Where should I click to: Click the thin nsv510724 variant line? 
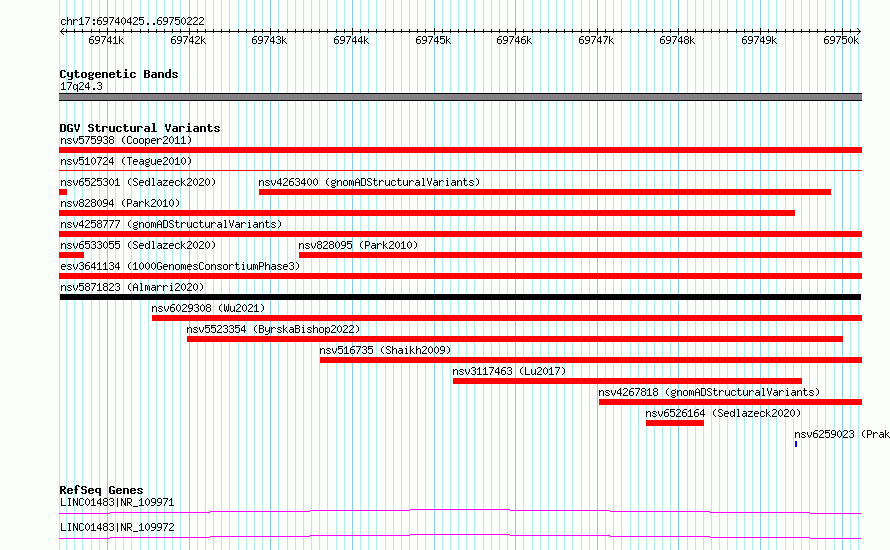tap(460, 170)
